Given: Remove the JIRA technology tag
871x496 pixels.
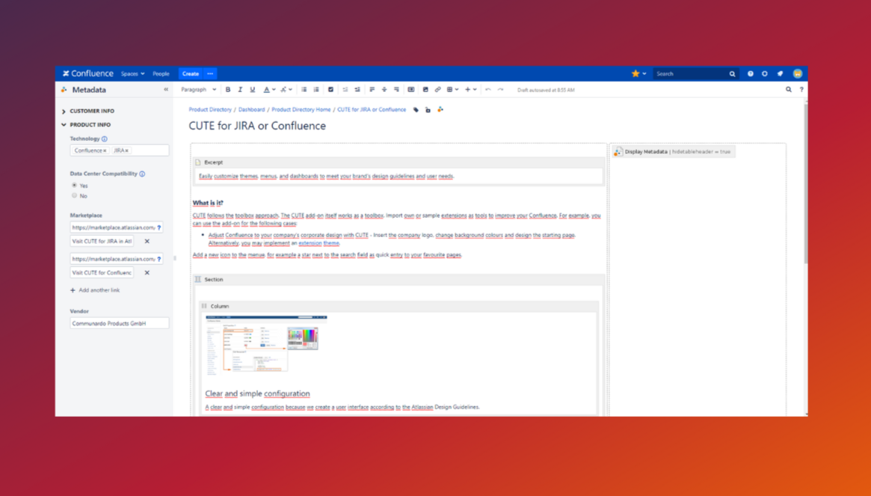Looking at the screenshot, I should coord(127,151).
